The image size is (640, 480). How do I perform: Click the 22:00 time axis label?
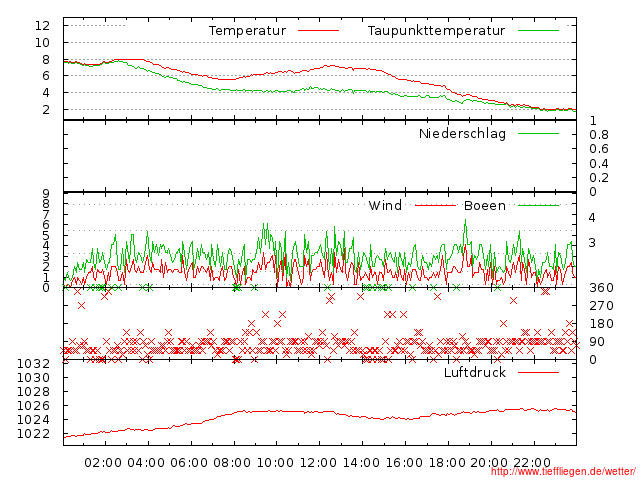click(x=532, y=463)
